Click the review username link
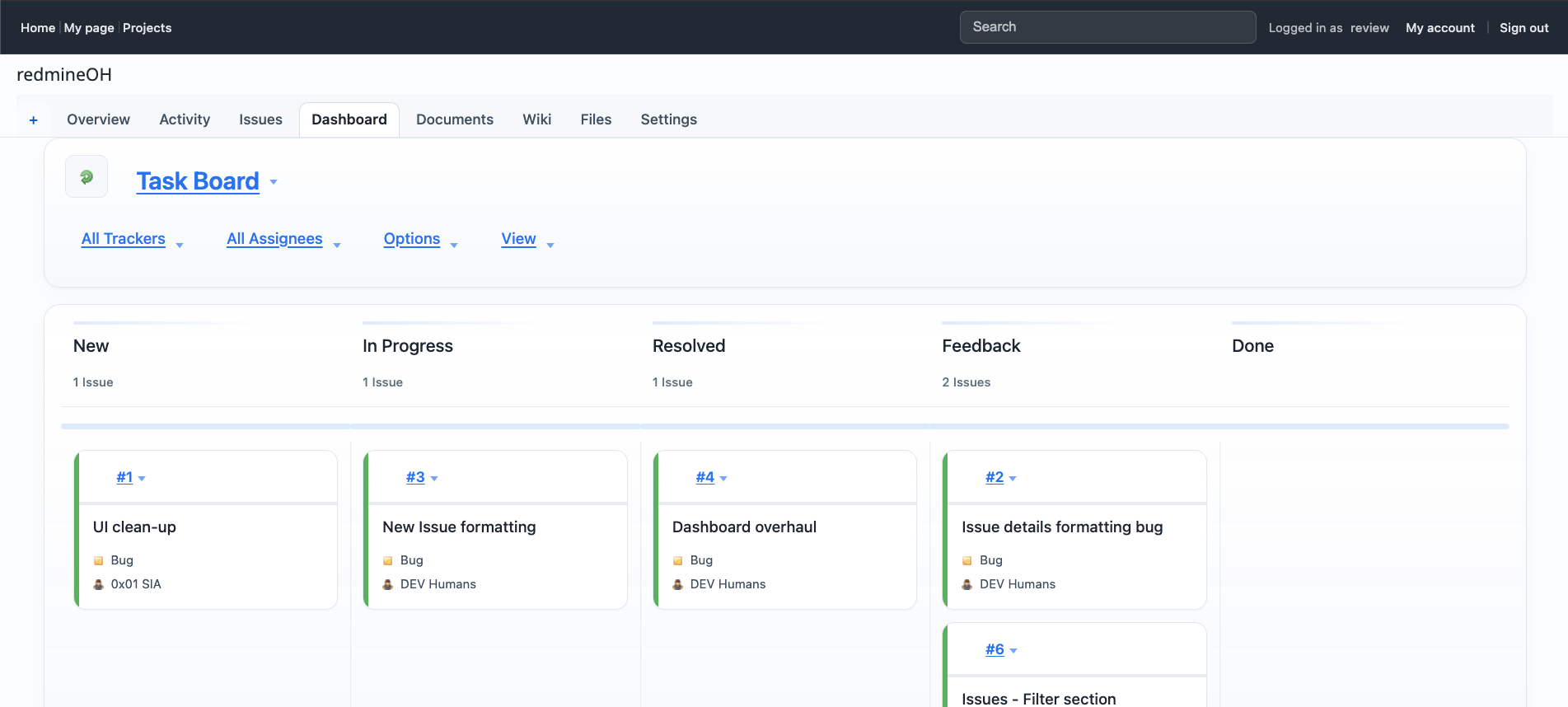Screen dimensions: 1568x707 pos(1369,28)
